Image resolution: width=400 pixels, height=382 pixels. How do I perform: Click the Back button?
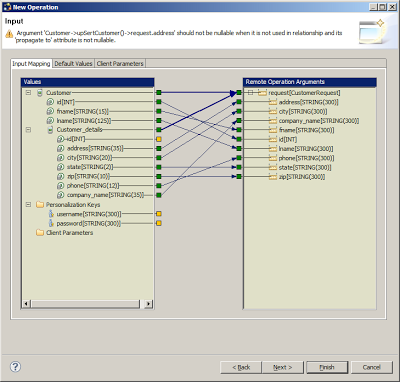click(241, 367)
